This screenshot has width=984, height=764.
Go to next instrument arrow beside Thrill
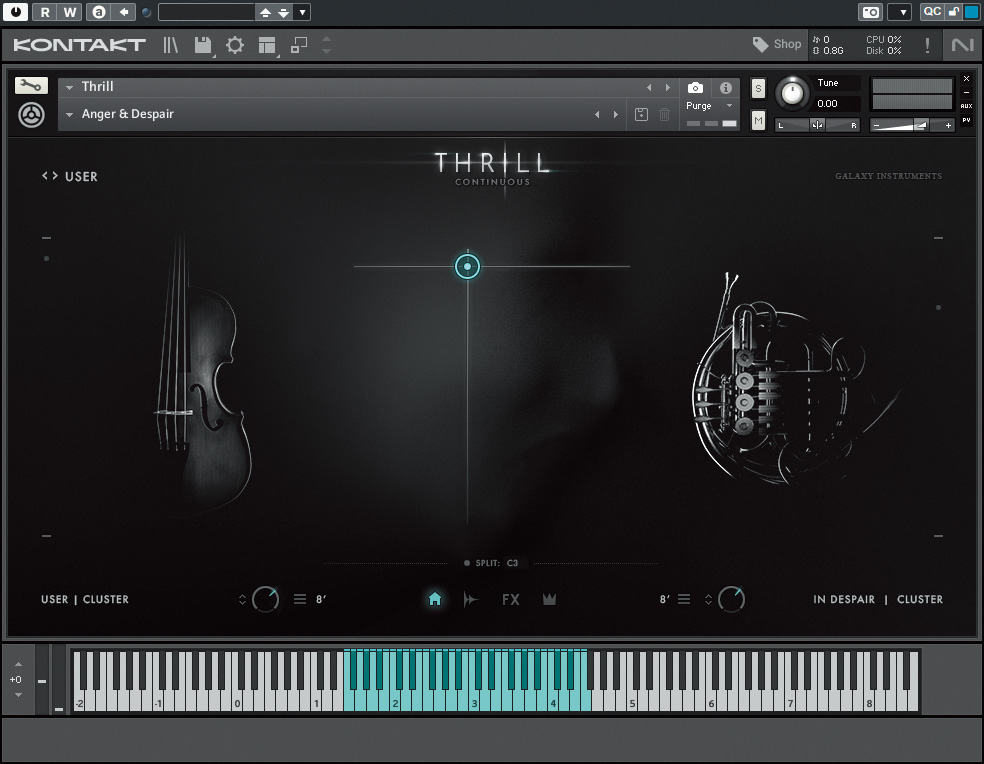(x=668, y=87)
